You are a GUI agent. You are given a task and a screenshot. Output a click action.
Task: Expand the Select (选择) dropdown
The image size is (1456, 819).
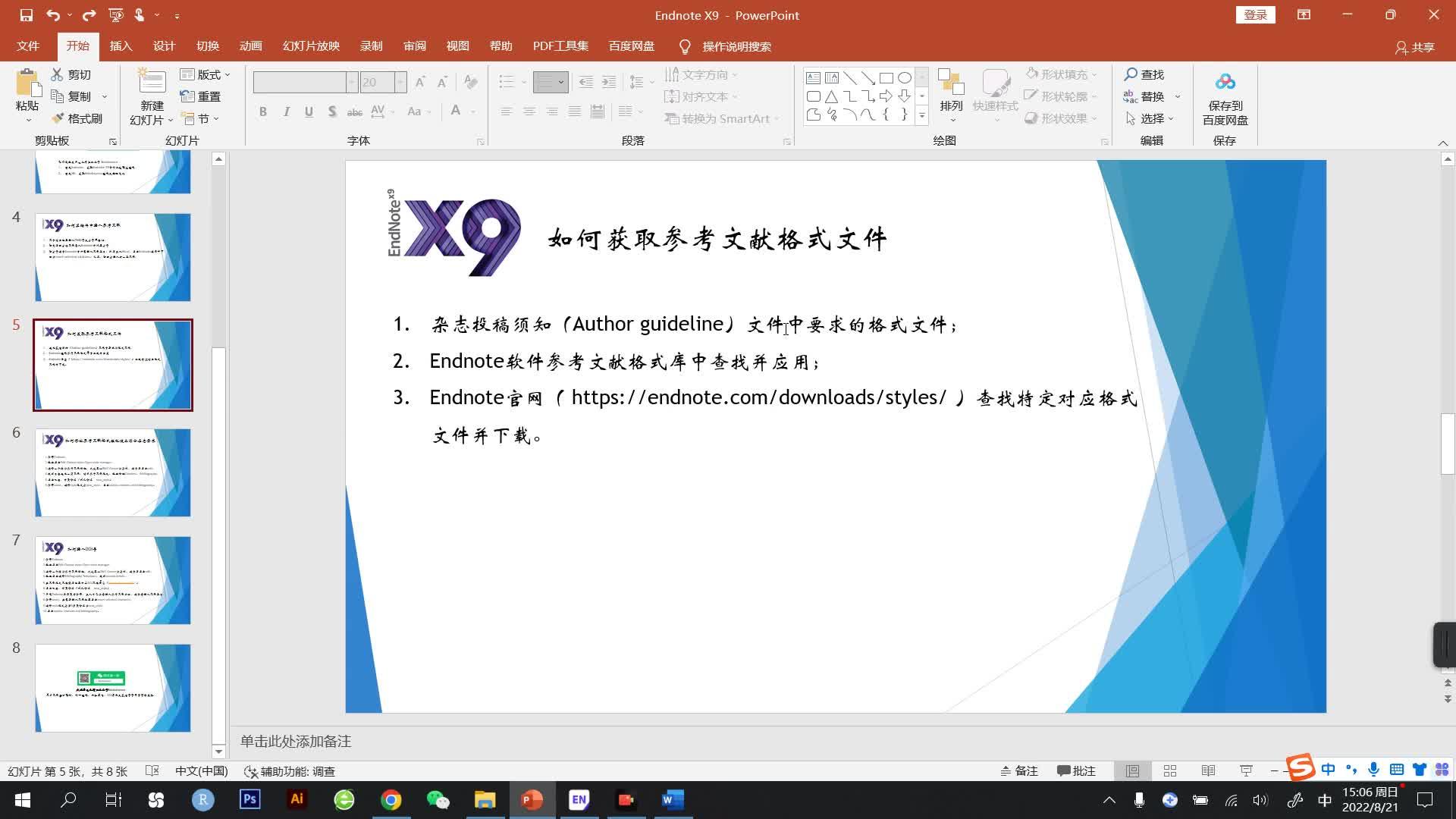tap(1151, 119)
